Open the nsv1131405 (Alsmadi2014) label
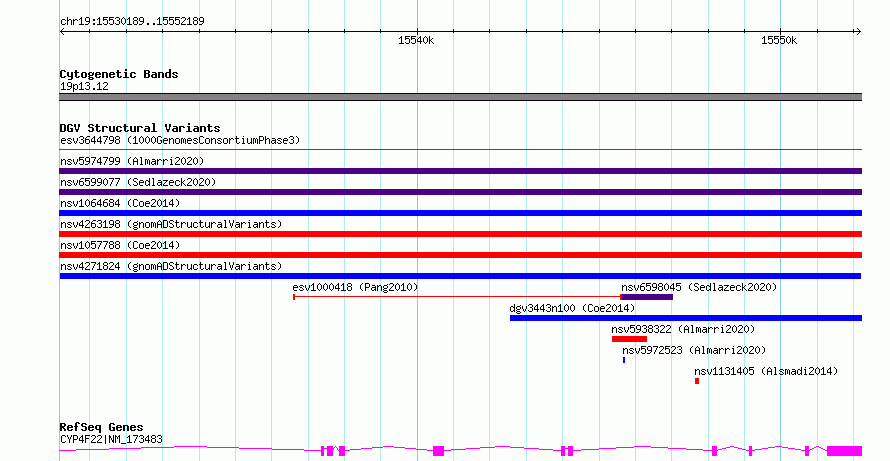This screenshot has height=461, width=890. point(766,371)
